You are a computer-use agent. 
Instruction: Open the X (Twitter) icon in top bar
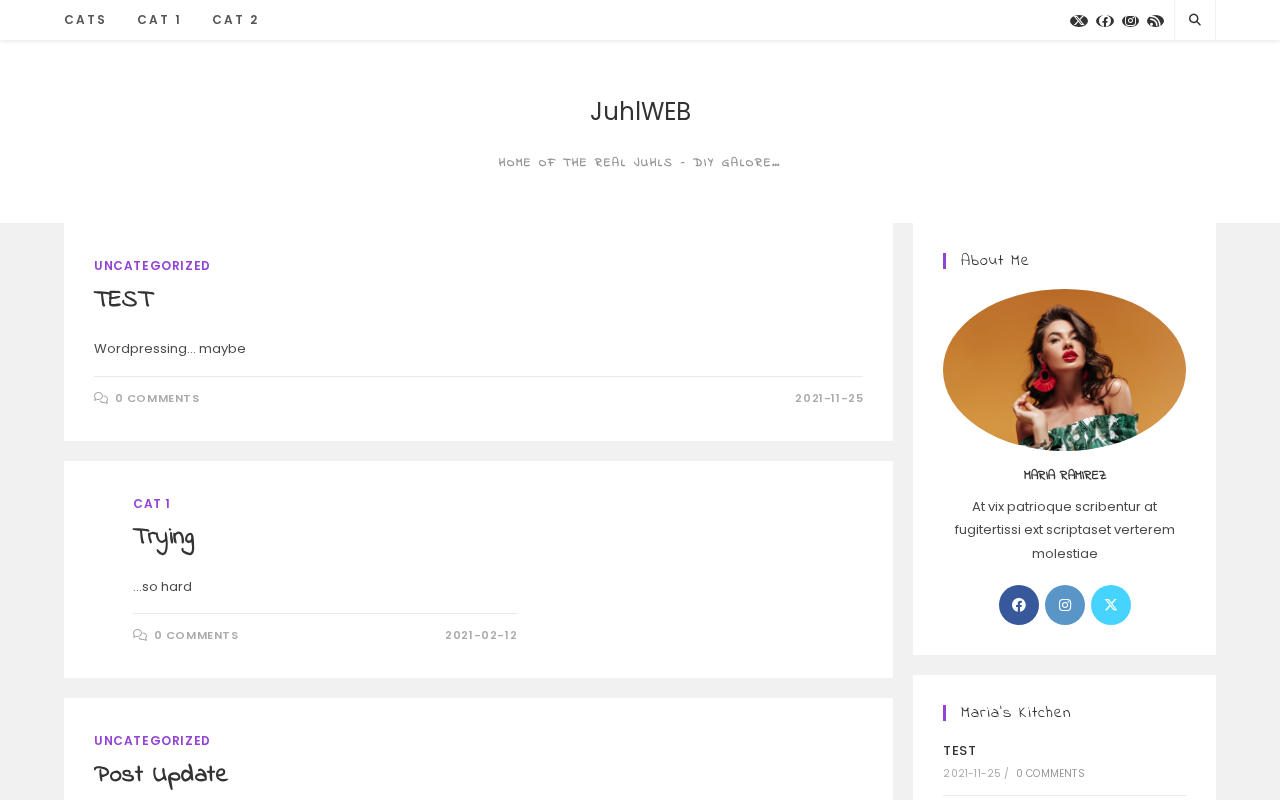[1079, 21]
